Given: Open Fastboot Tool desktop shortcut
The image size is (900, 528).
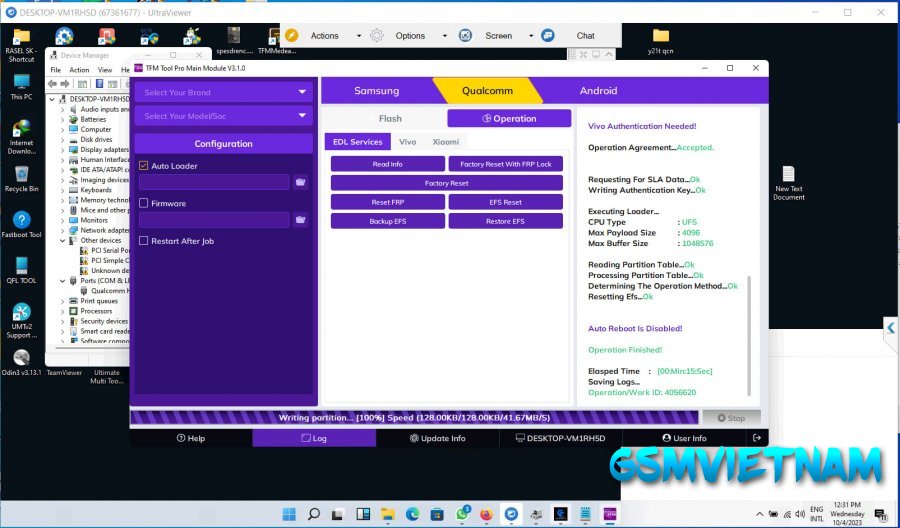Looking at the screenshot, I should click(21, 222).
